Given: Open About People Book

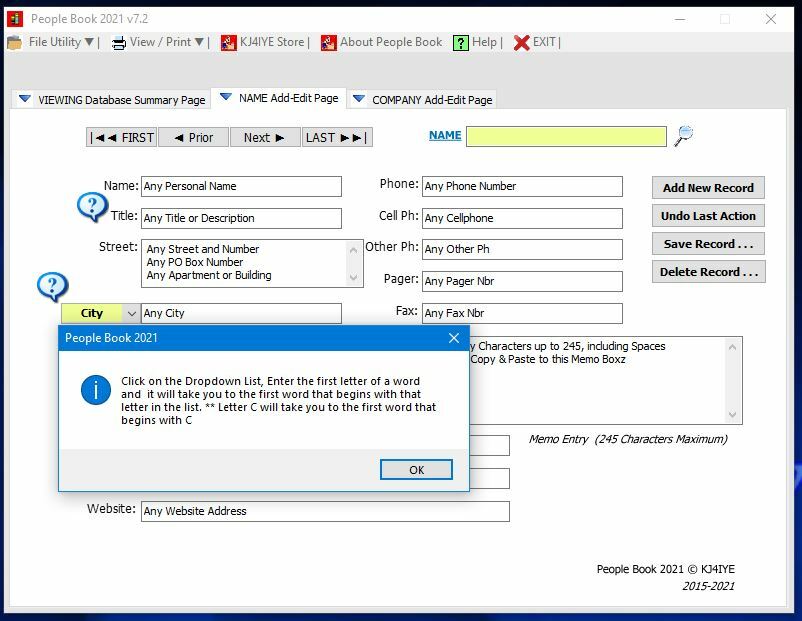Looking at the screenshot, I should click(391, 42).
